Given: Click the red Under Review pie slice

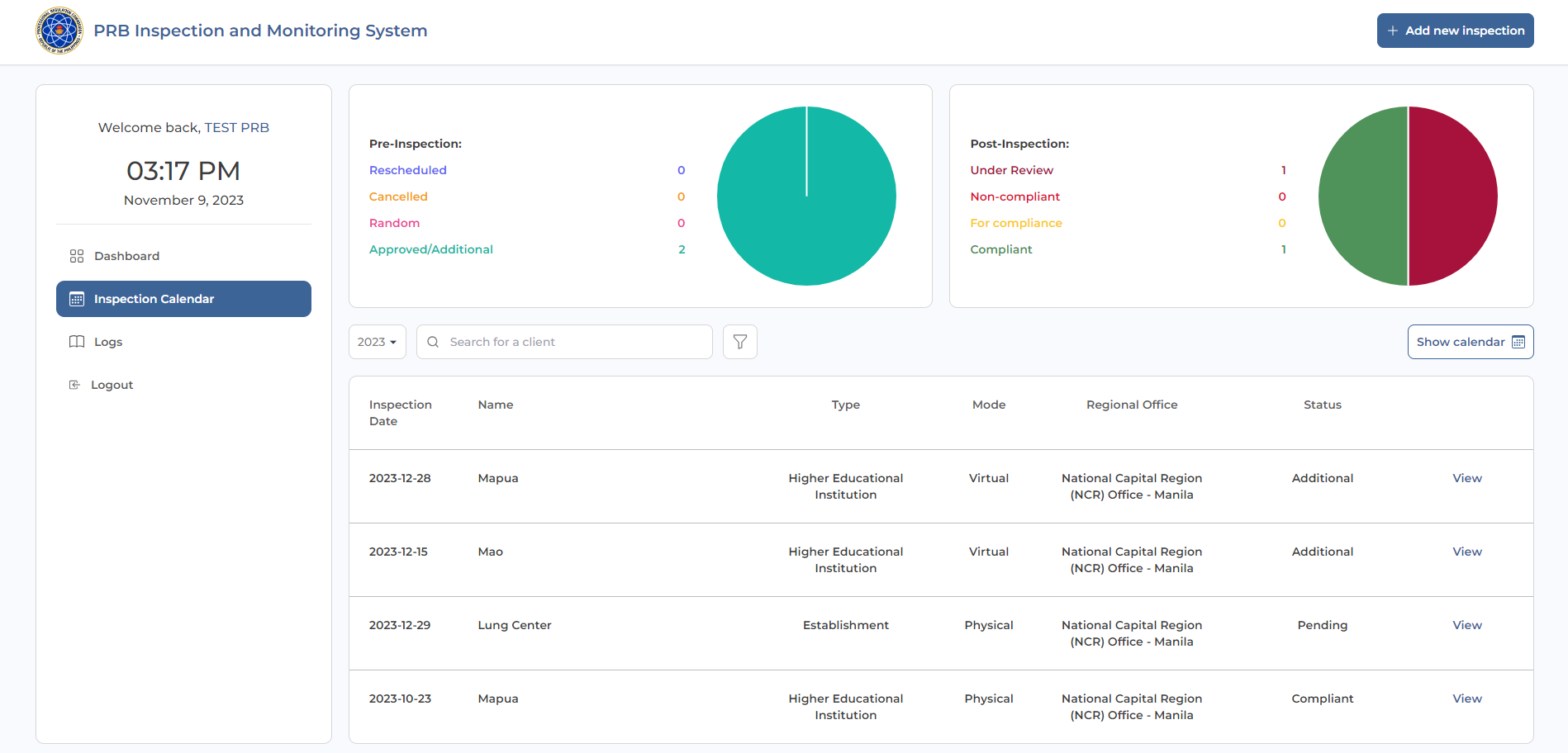Looking at the screenshot, I should [1452, 197].
